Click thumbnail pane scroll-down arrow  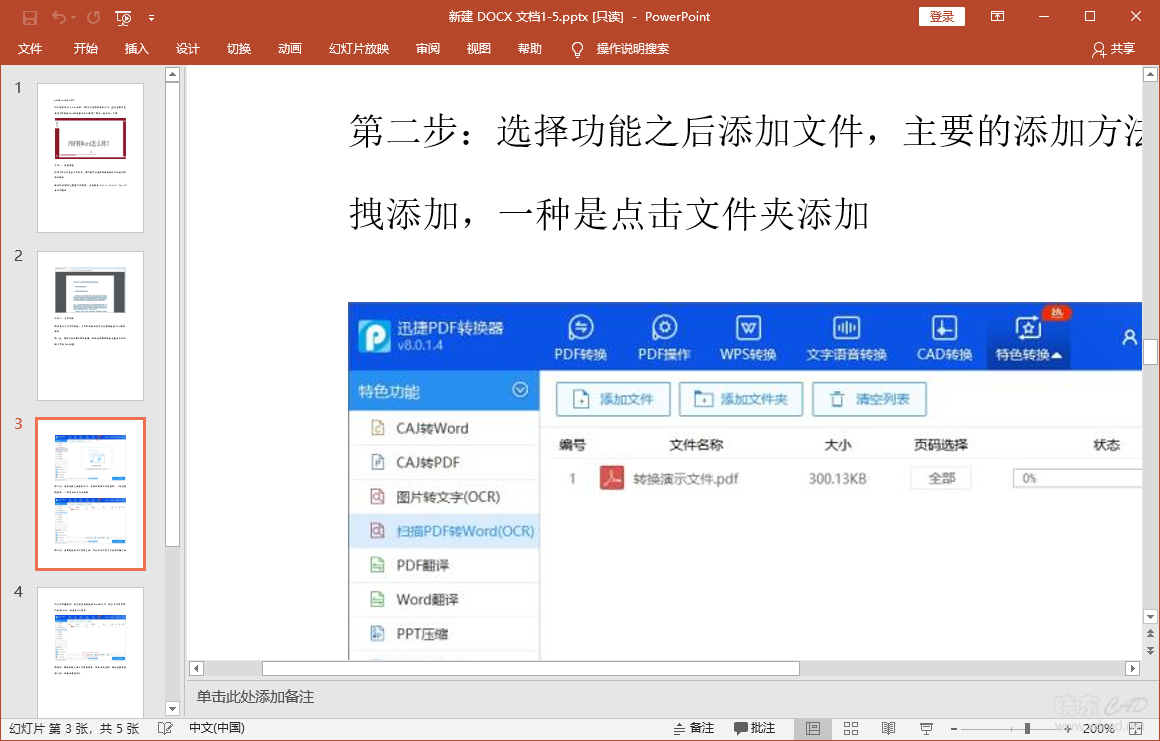[172, 708]
